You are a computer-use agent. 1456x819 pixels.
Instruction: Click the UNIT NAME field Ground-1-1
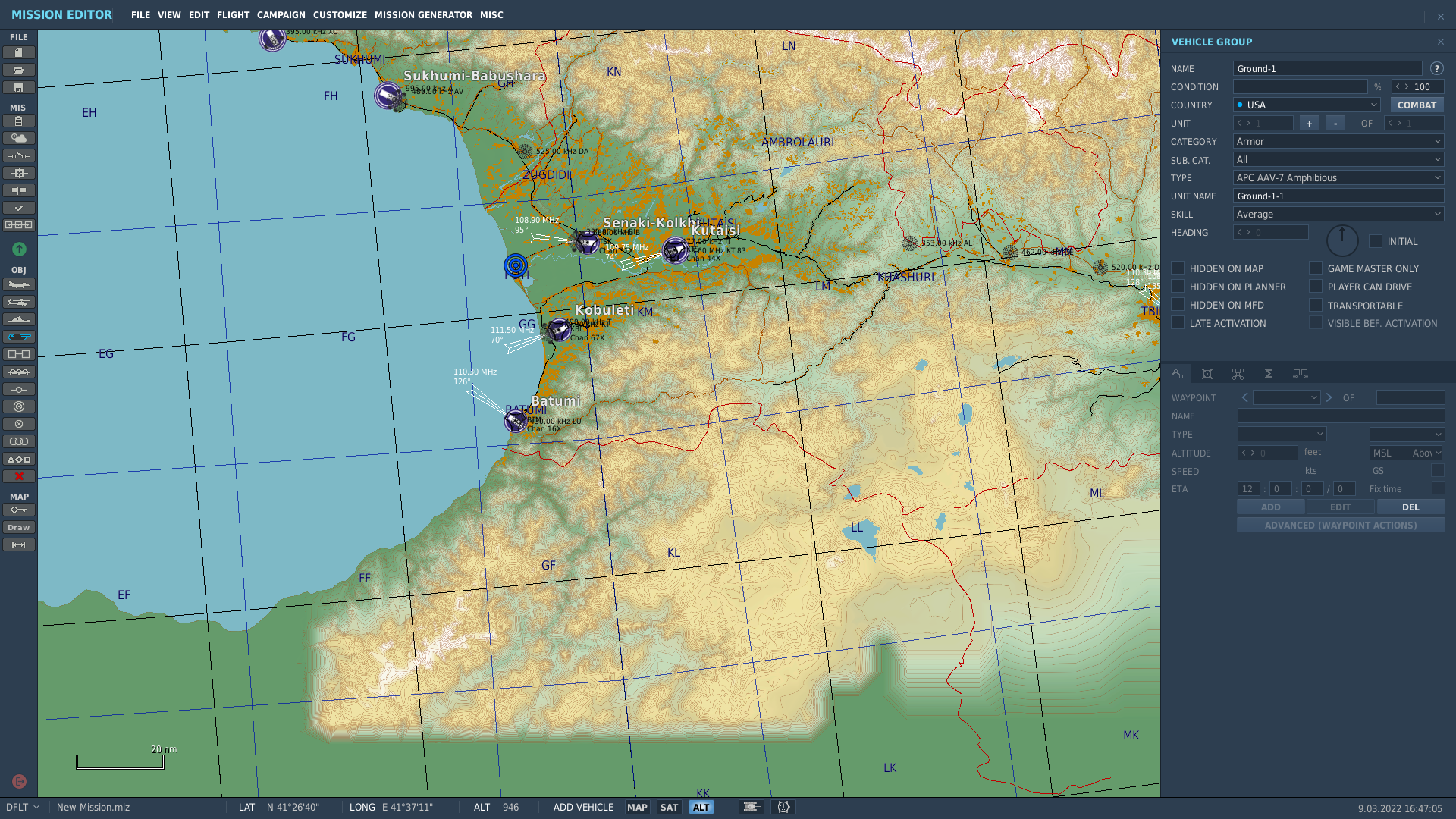tap(1338, 196)
